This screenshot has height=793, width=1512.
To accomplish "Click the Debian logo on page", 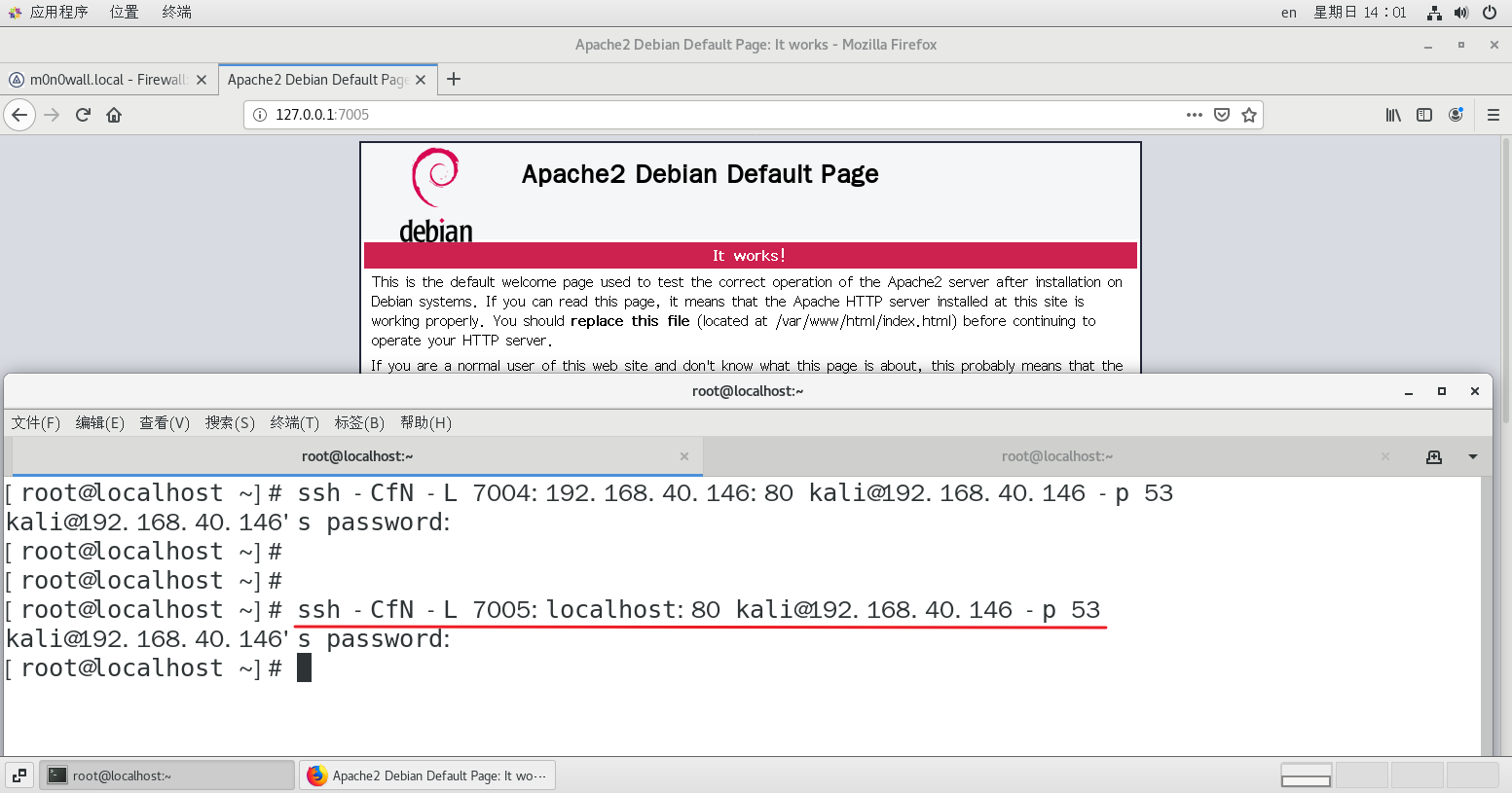I will 435,196.
